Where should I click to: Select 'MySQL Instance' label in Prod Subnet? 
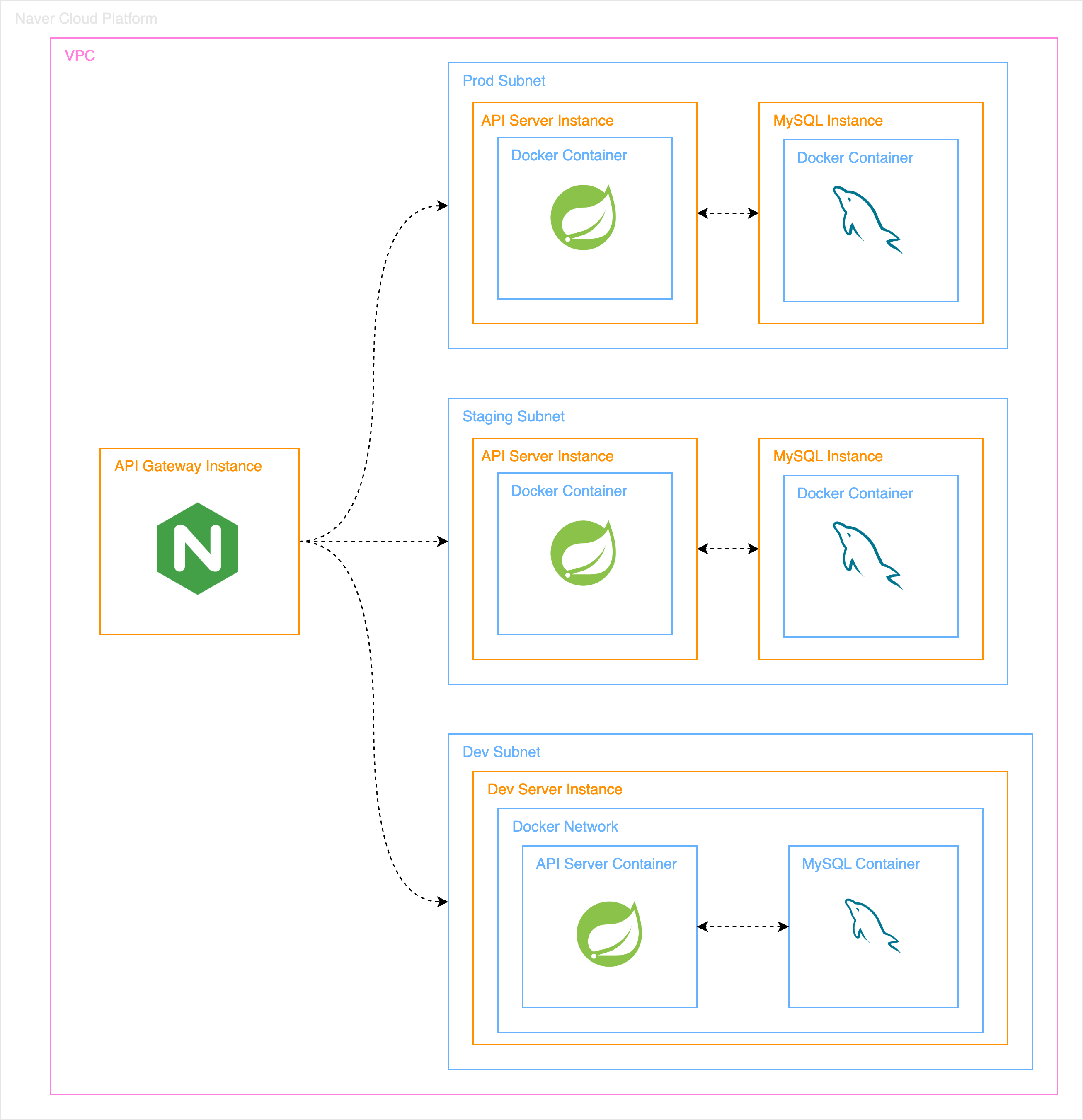pos(828,121)
